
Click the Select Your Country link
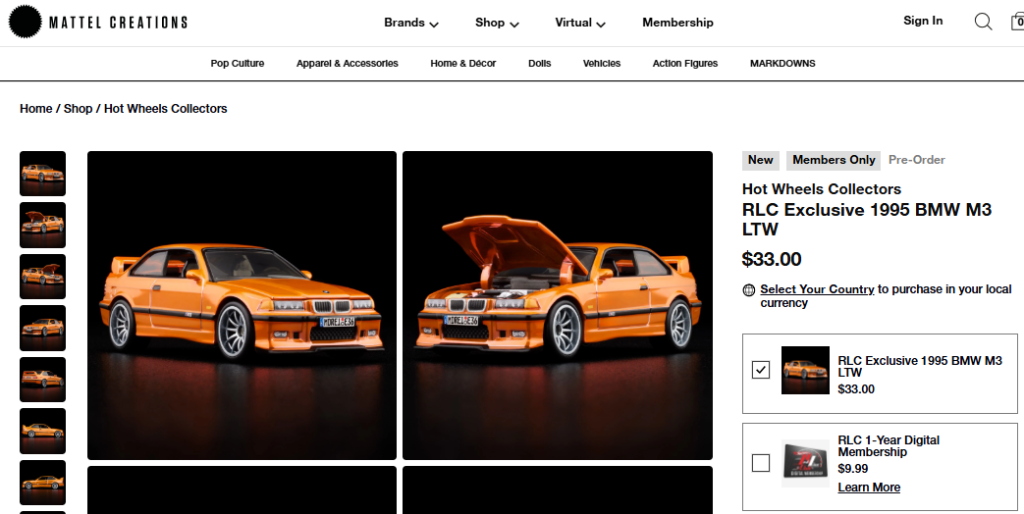tap(817, 289)
